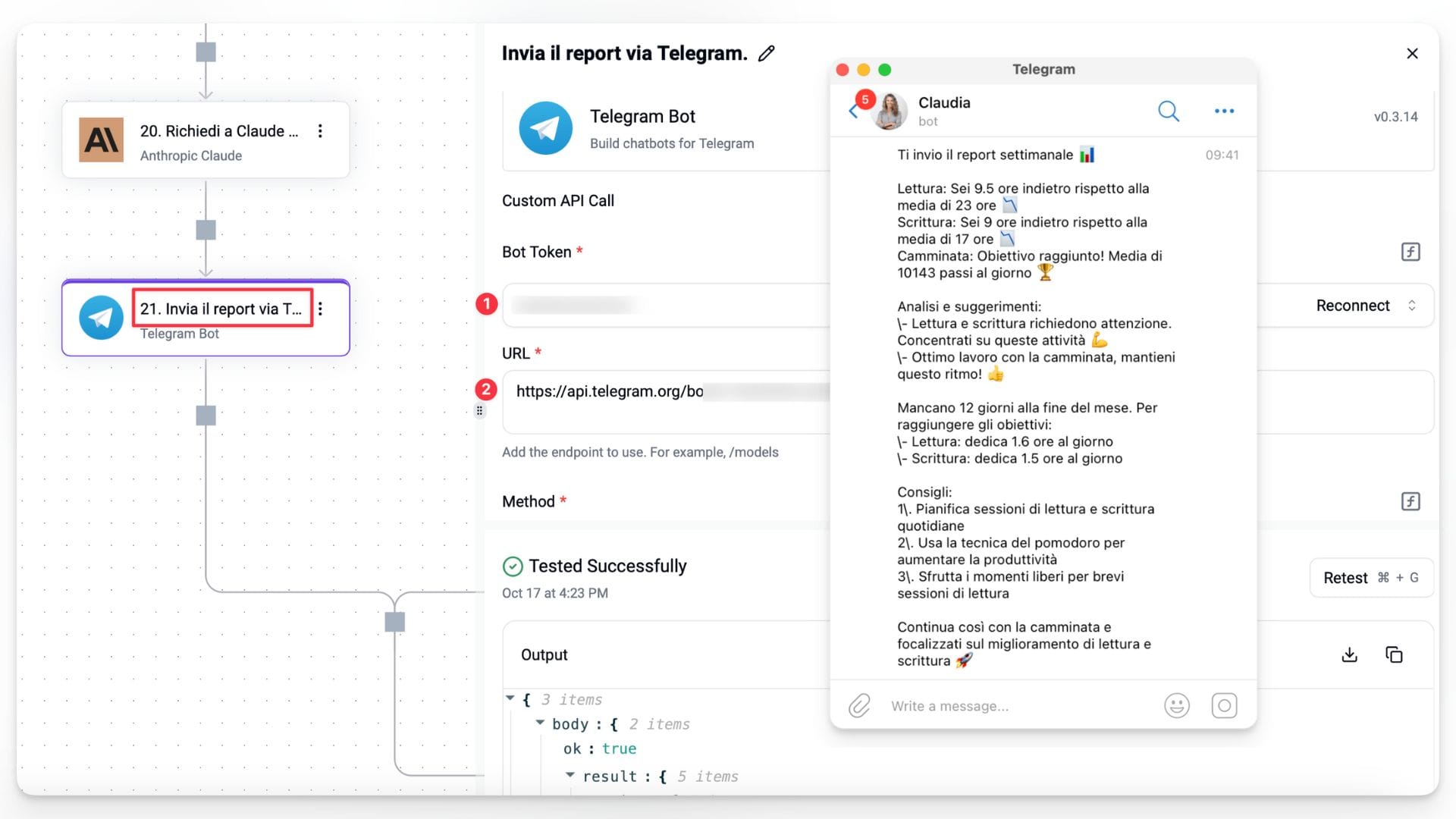Click Oct 17 at 4:23 PM timestamp
The width and height of the screenshot is (1456, 819).
pos(555,593)
